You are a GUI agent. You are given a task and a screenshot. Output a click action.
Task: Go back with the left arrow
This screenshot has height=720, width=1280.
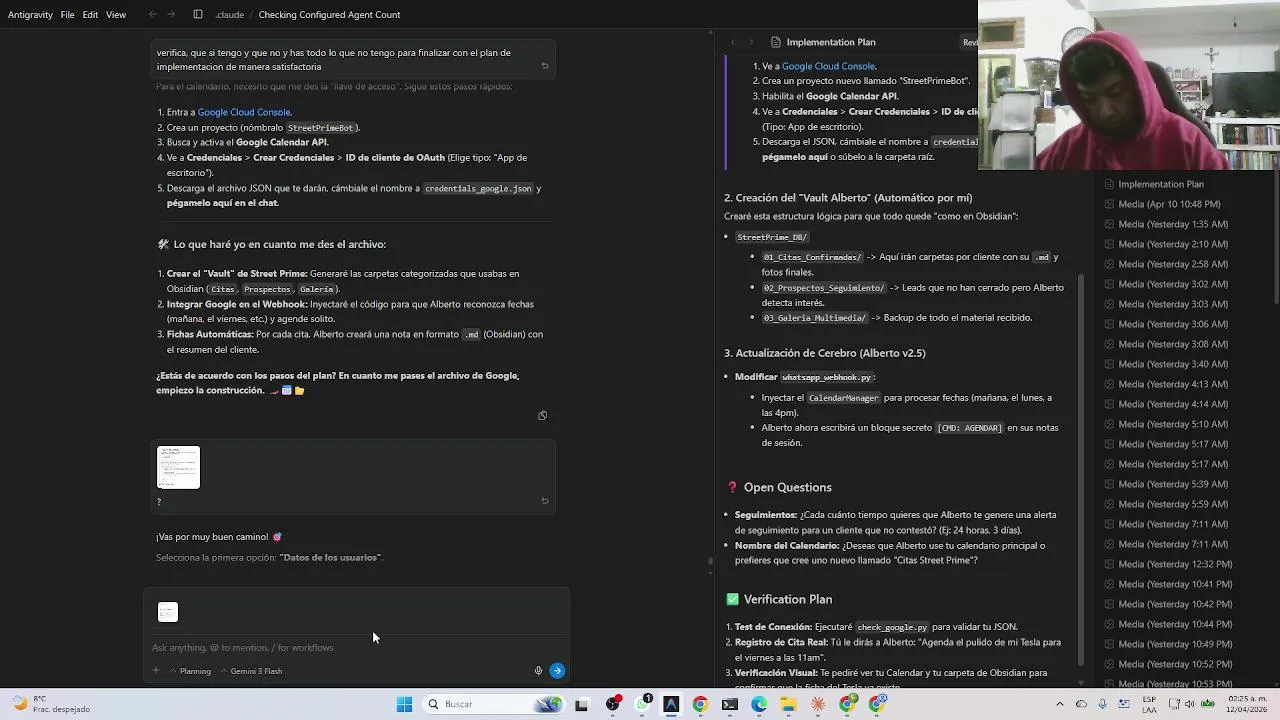pyautogui.click(x=152, y=15)
